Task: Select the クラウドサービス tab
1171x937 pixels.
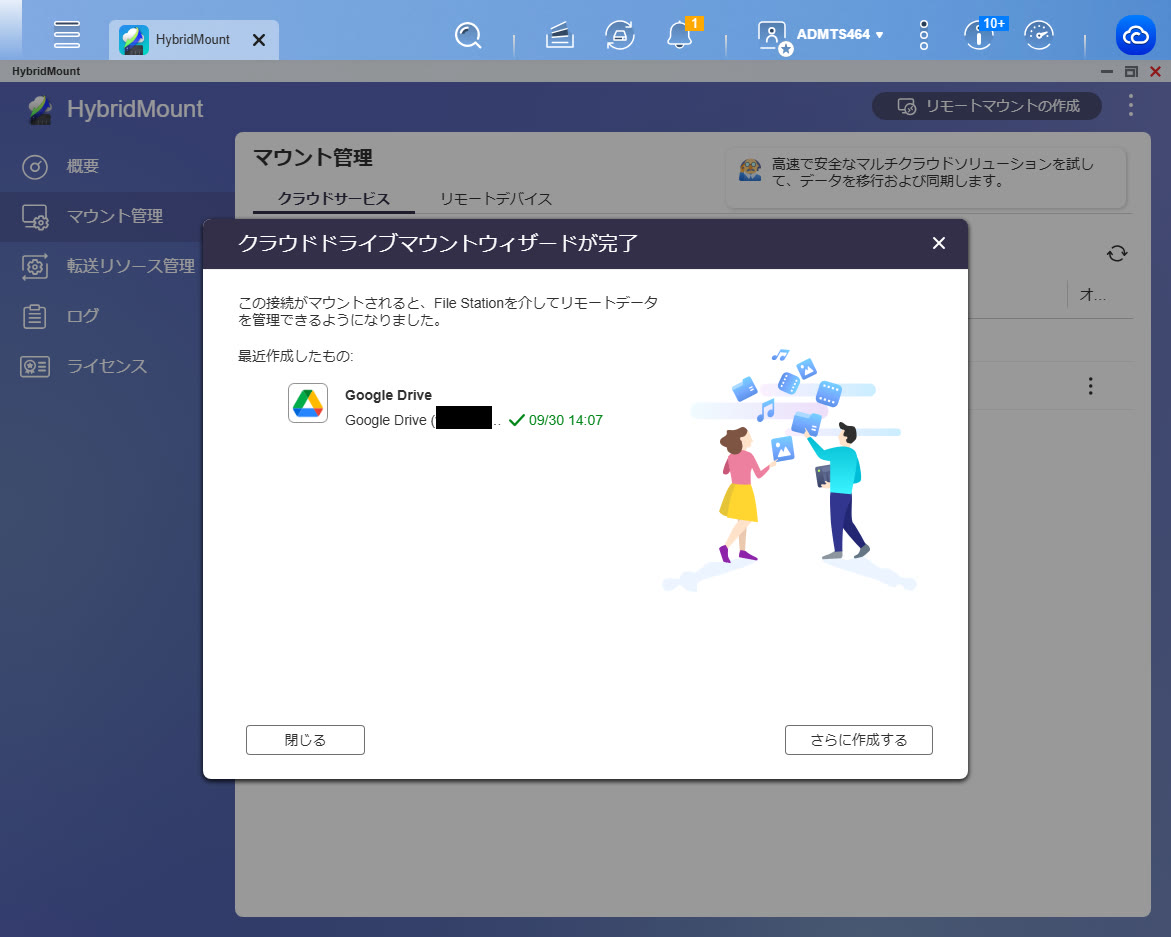Action: [334, 199]
